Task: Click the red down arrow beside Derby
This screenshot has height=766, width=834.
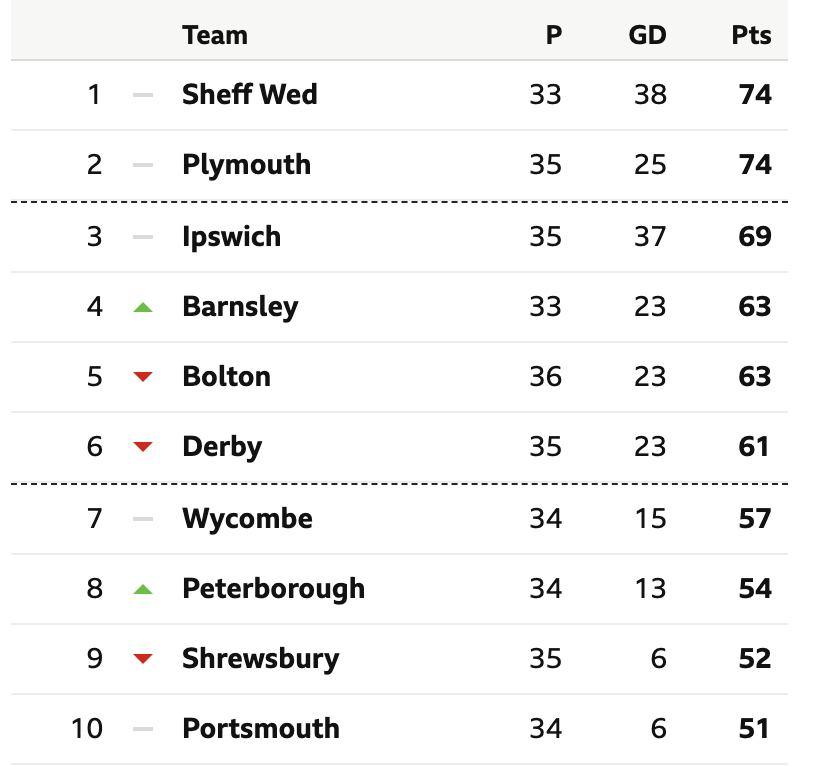Action: (143, 446)
